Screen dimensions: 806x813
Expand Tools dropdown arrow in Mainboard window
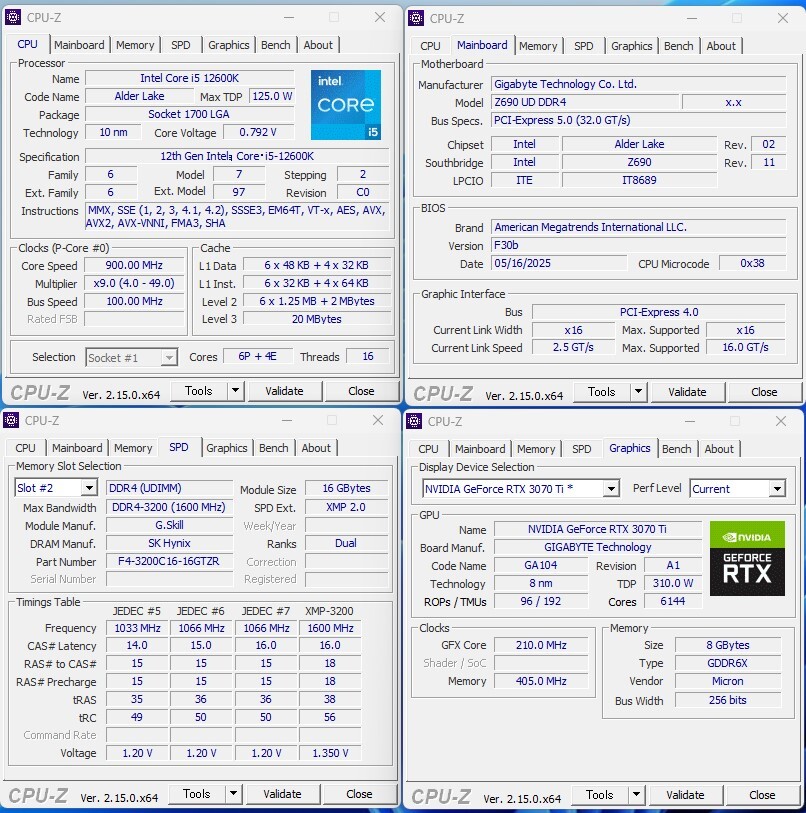tap(638, 392)
